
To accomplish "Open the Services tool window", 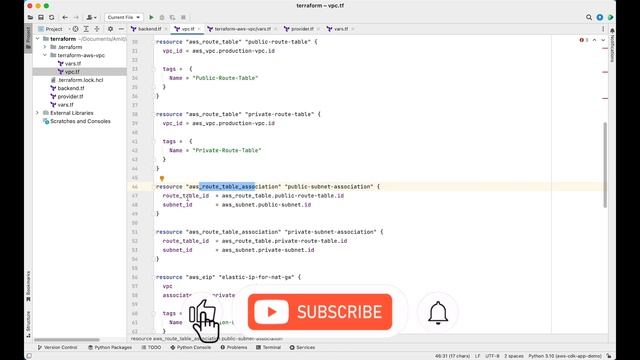I will (x=302, y=347).
